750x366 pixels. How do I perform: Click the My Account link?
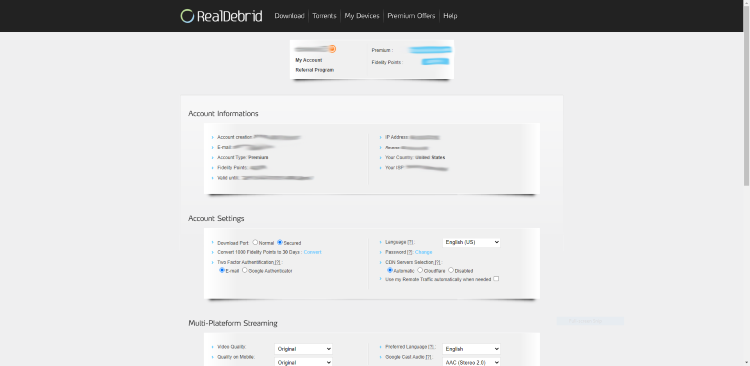[309, 60]
